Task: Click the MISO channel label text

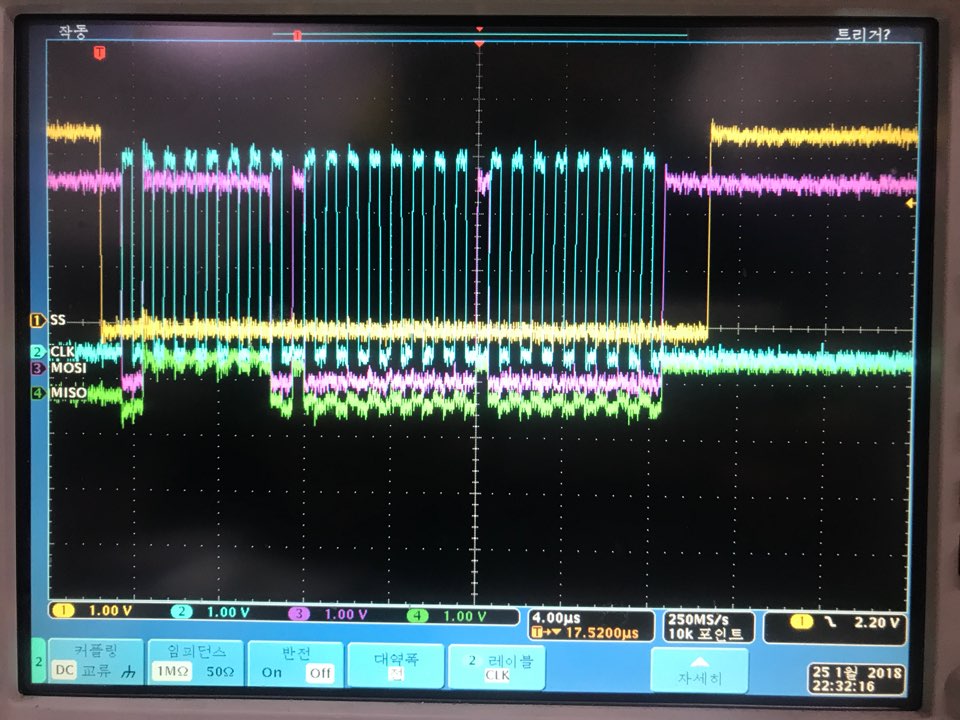Action: pos(68,392)
